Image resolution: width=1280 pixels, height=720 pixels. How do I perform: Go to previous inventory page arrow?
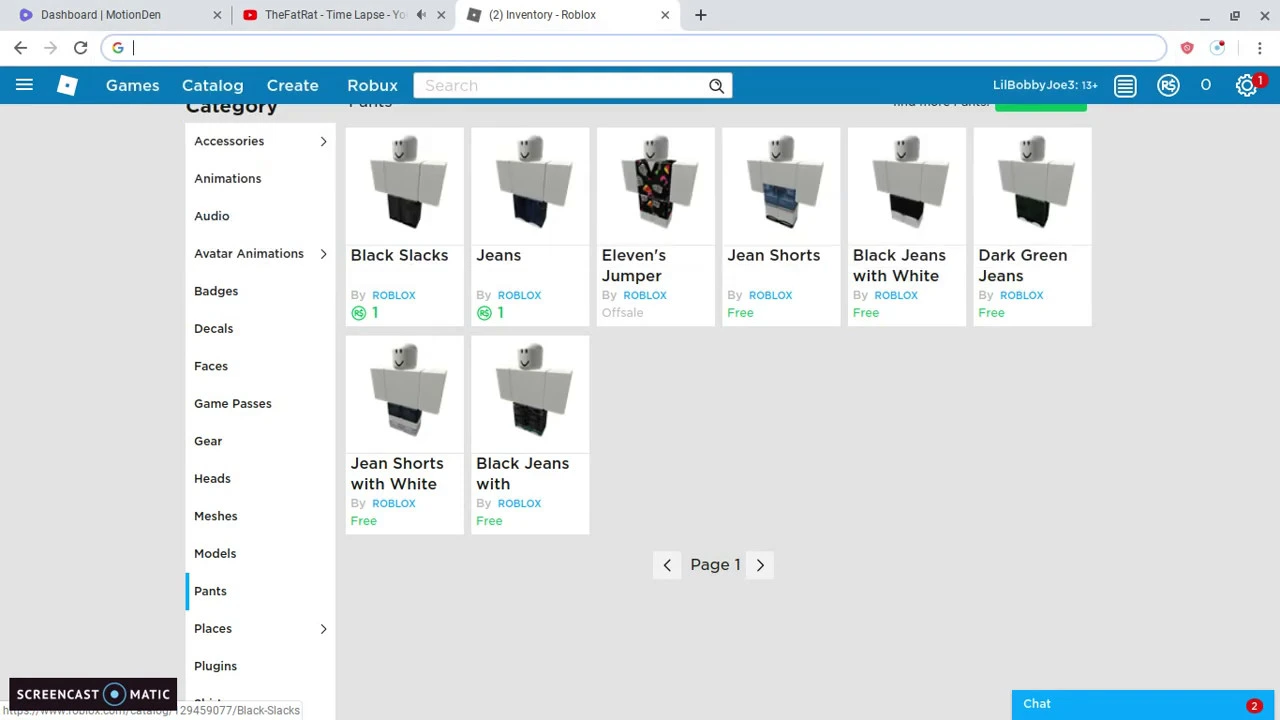click(x=667, y=565)
